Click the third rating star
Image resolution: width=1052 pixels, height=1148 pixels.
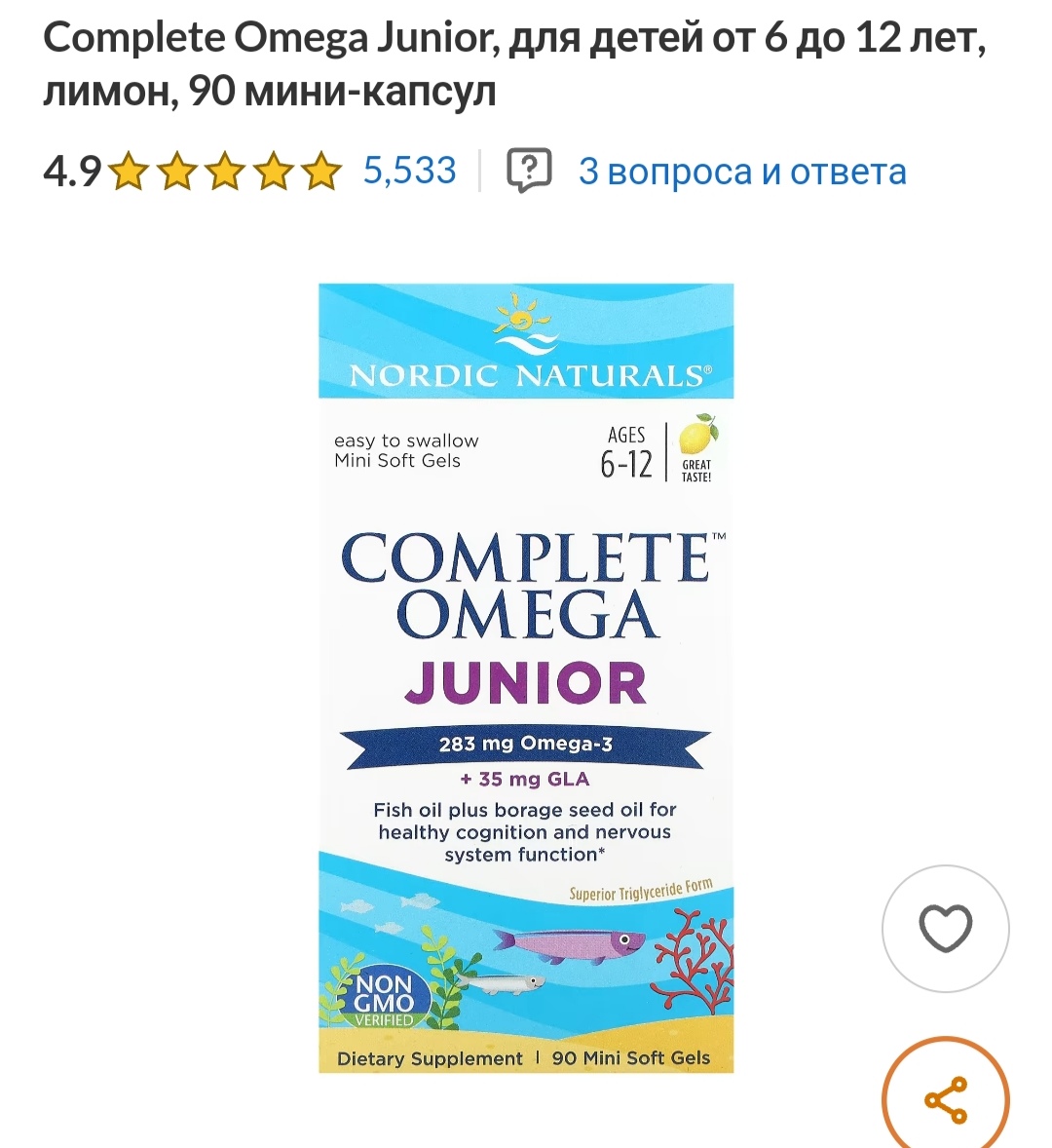pos(225,172)
